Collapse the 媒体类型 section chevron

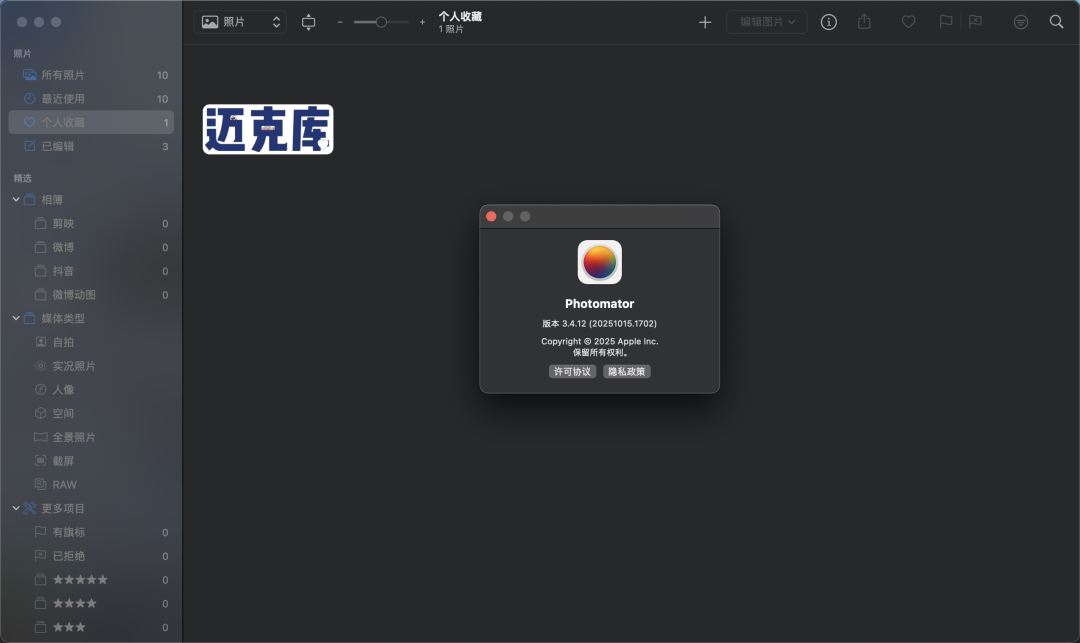[16, 318]
